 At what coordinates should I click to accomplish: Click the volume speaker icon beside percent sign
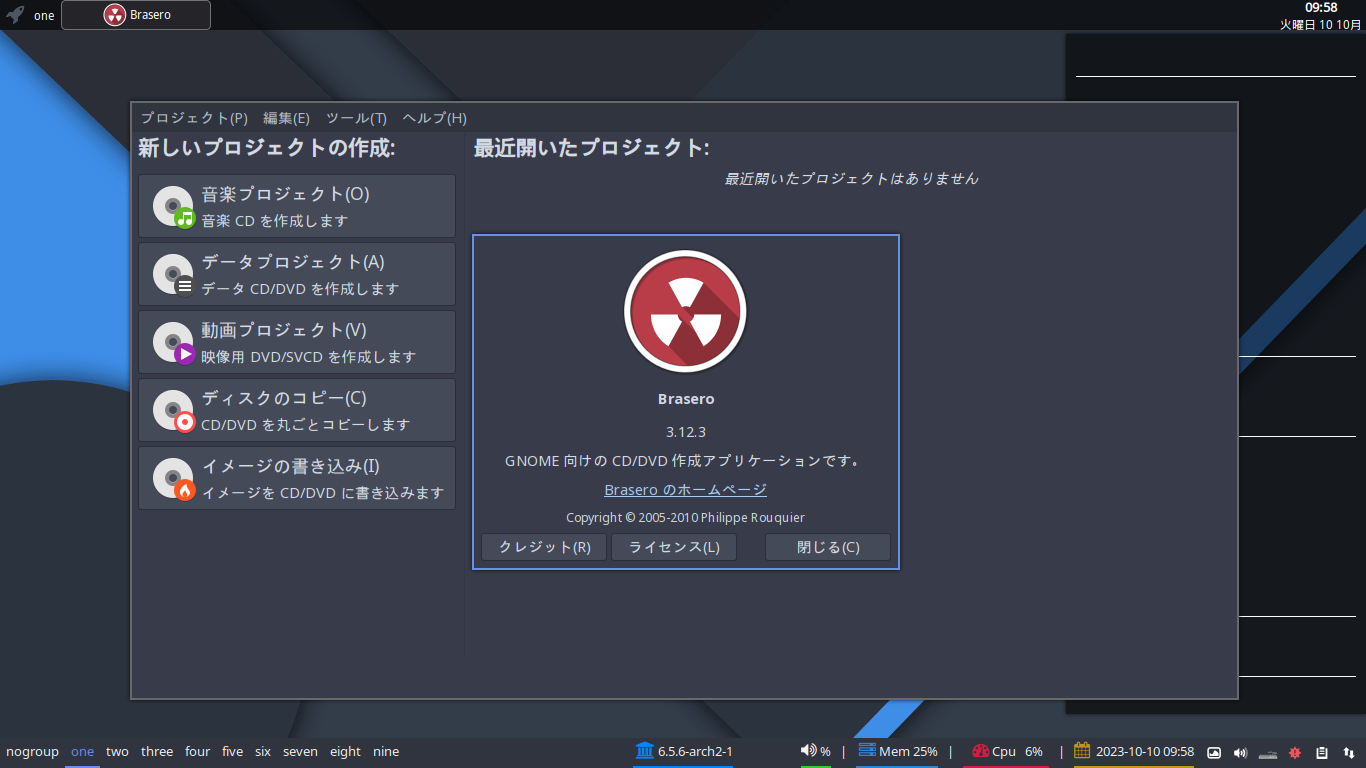[808, 751]
